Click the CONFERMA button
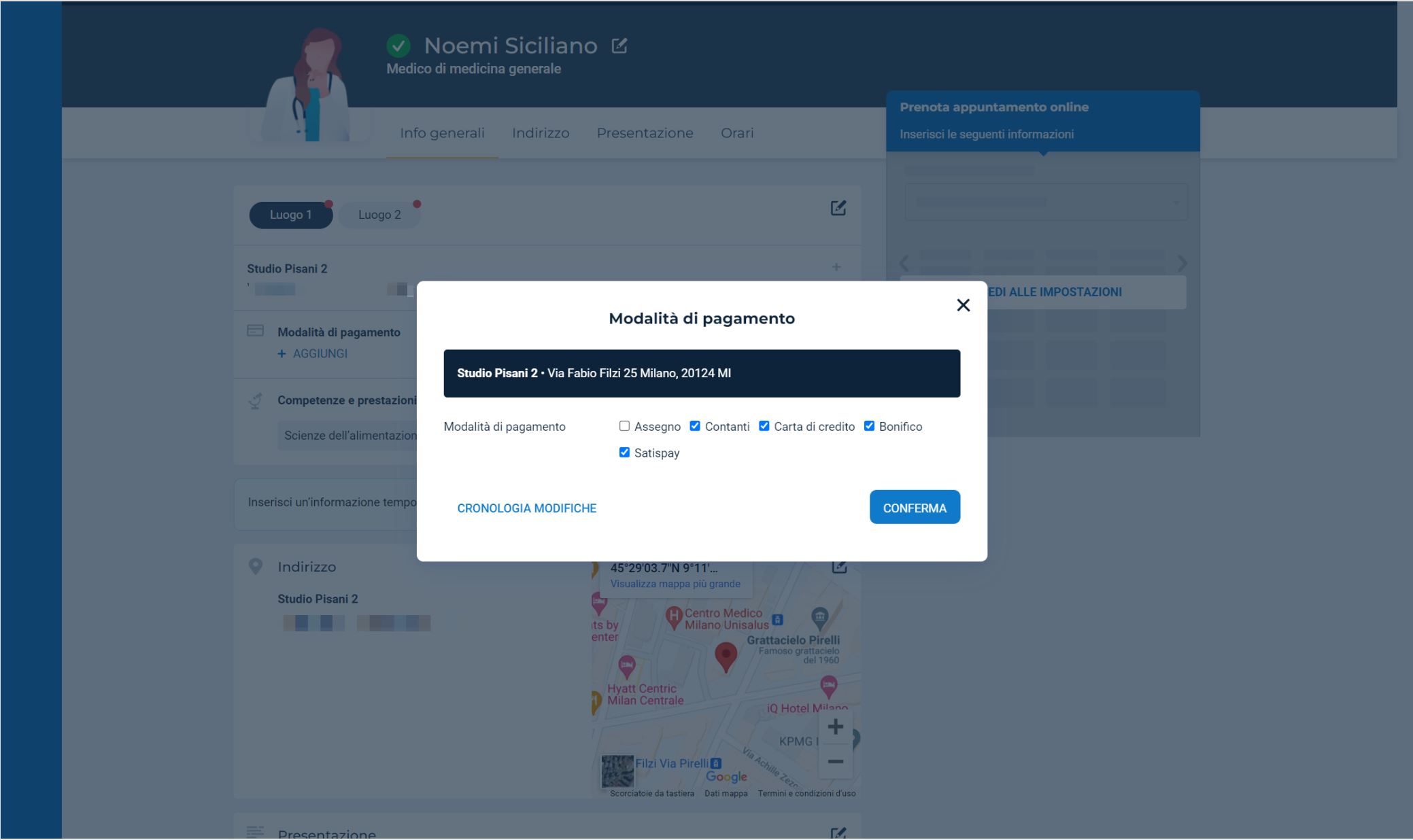The image size is (1413, 840). click(915, 508)
